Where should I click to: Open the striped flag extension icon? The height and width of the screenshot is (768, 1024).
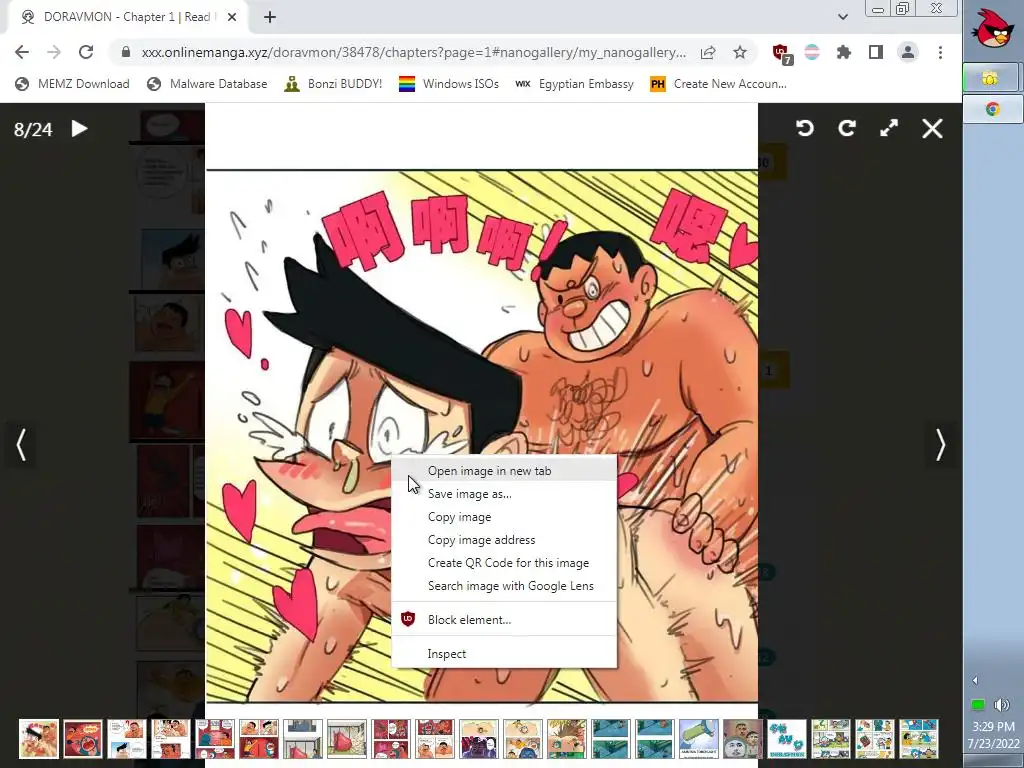click(812, 52)
